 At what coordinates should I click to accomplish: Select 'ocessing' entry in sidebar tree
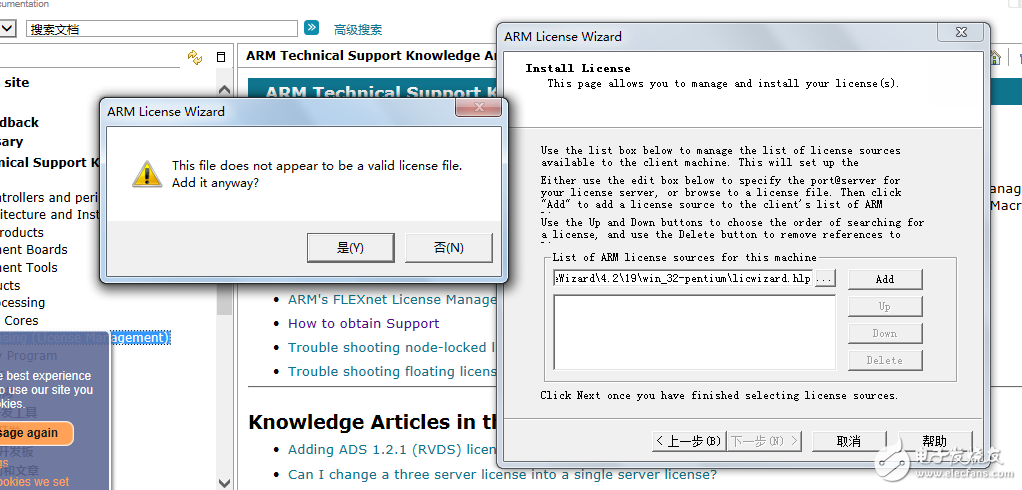[23, 302]
